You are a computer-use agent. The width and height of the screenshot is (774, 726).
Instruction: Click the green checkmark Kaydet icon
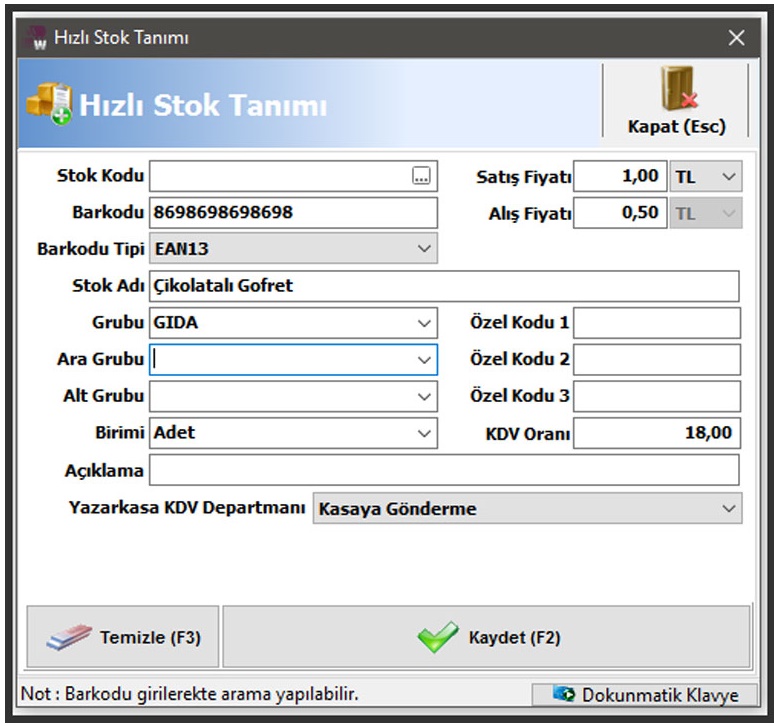[438, 637]
